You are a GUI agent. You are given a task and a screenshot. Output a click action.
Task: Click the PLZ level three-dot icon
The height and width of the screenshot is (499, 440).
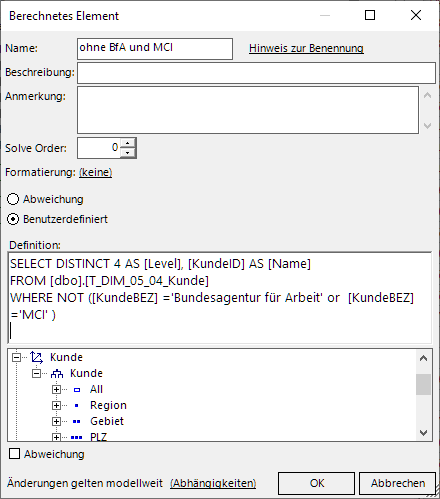pyautogui.click(x=77, y=437)
